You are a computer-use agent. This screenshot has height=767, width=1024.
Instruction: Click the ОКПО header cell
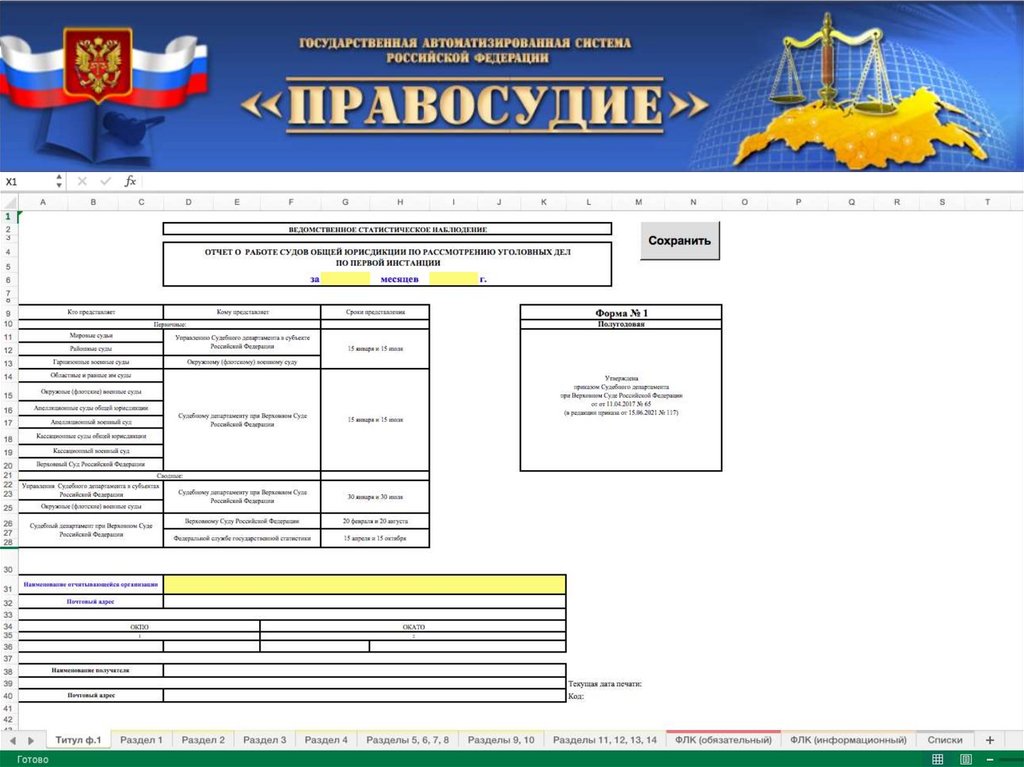139,627
